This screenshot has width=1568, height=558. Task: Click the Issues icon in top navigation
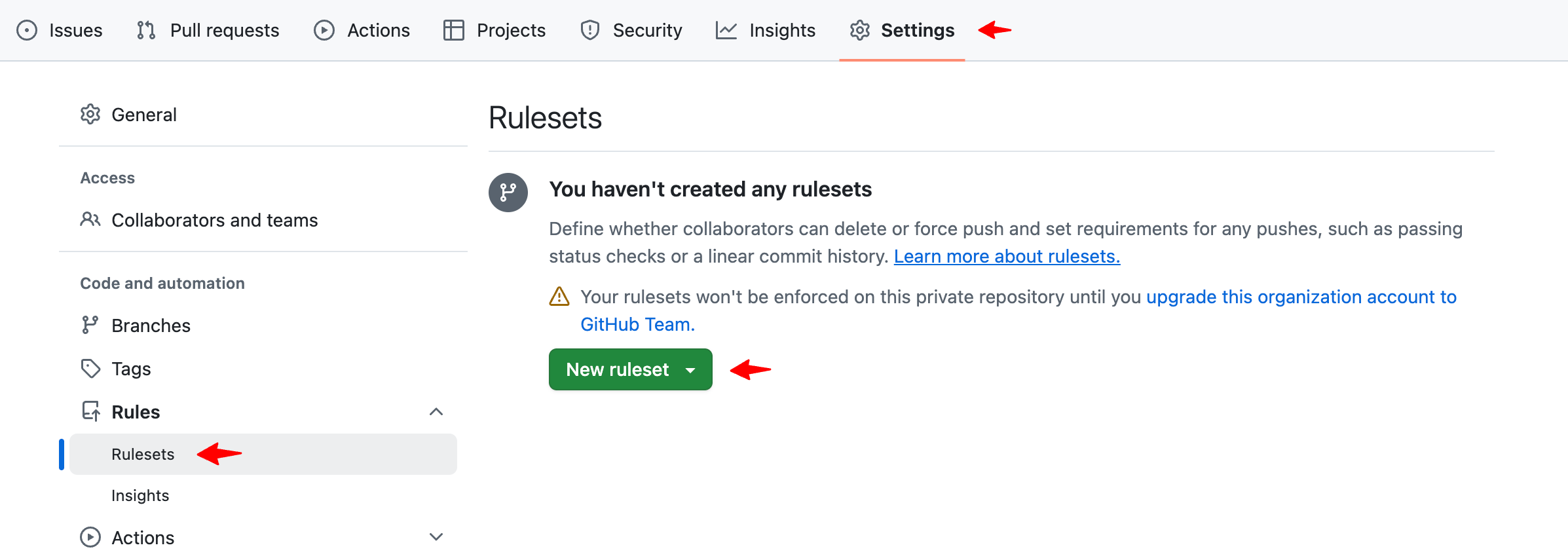pos(27,29)
